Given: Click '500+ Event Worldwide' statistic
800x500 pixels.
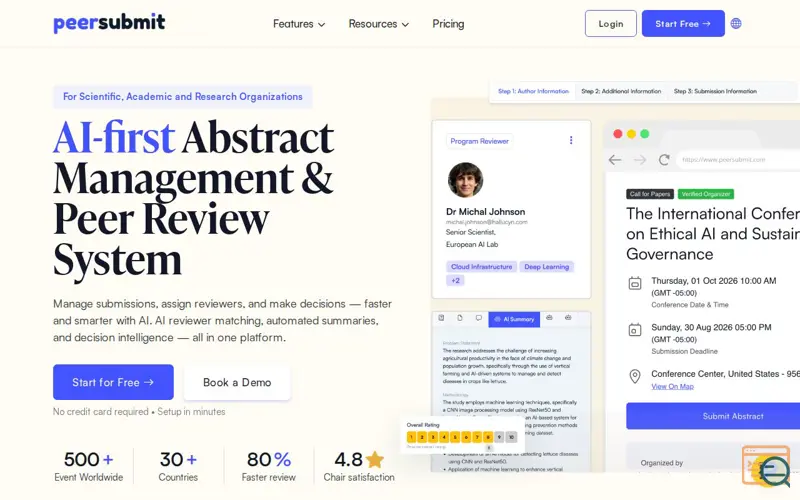Looking at the screenshot, I should tap(89, 466).
